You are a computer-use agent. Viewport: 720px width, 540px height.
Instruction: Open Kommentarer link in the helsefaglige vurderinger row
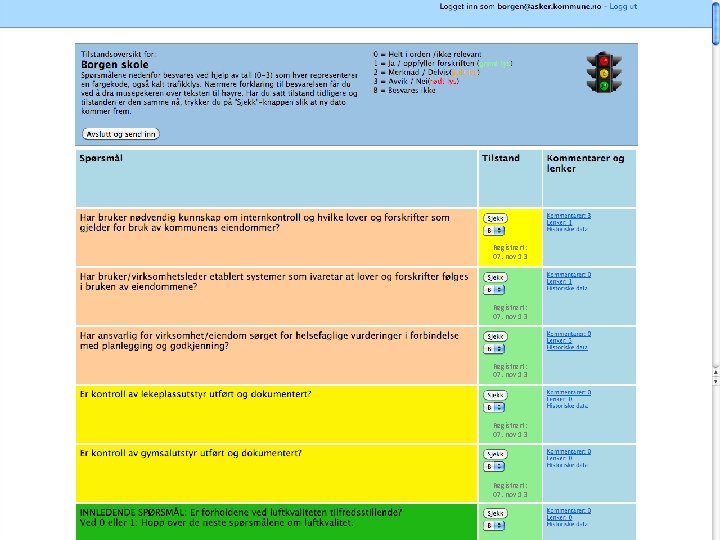tap(568, 333)
